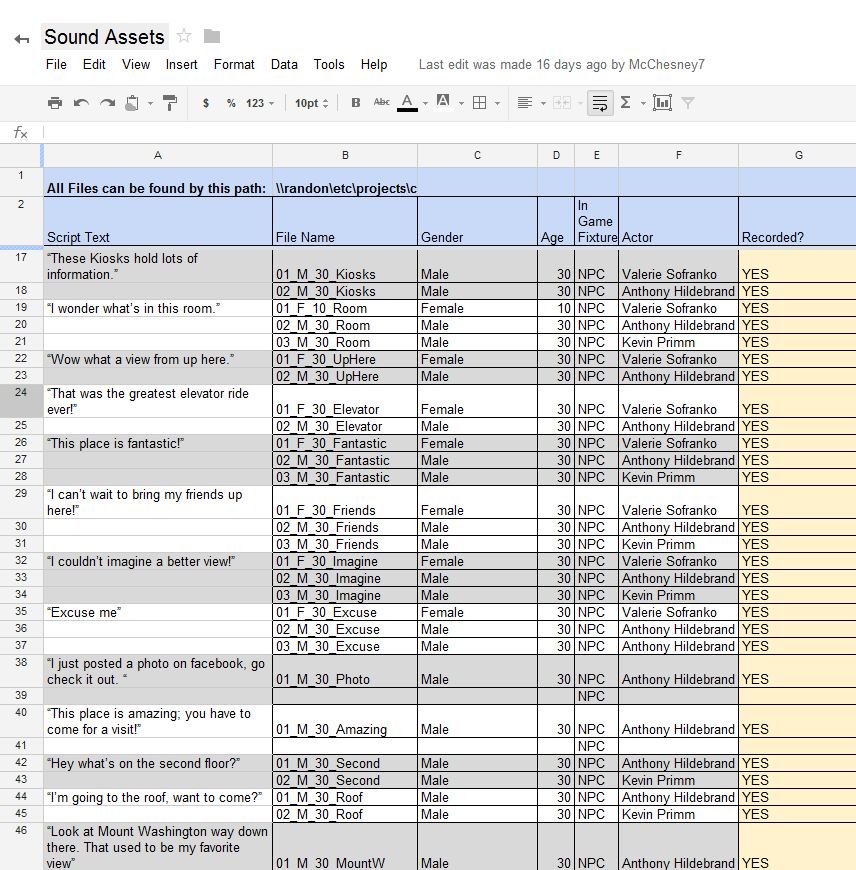Open the 10pt font size dropdown
The image size is (856, 870).
312,103
